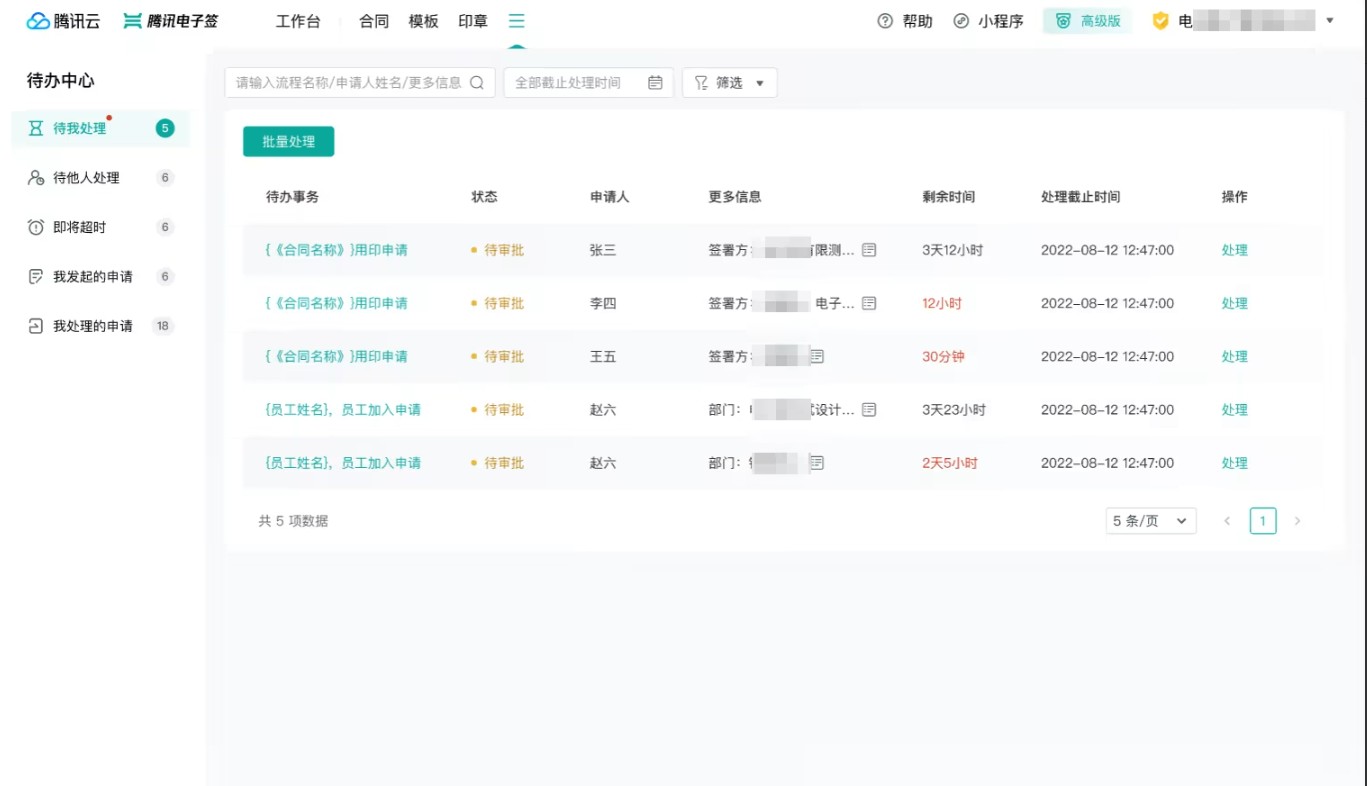1367x786 pixels.
Task: Click the hamburger menu in top navigation
Action: 517,20
